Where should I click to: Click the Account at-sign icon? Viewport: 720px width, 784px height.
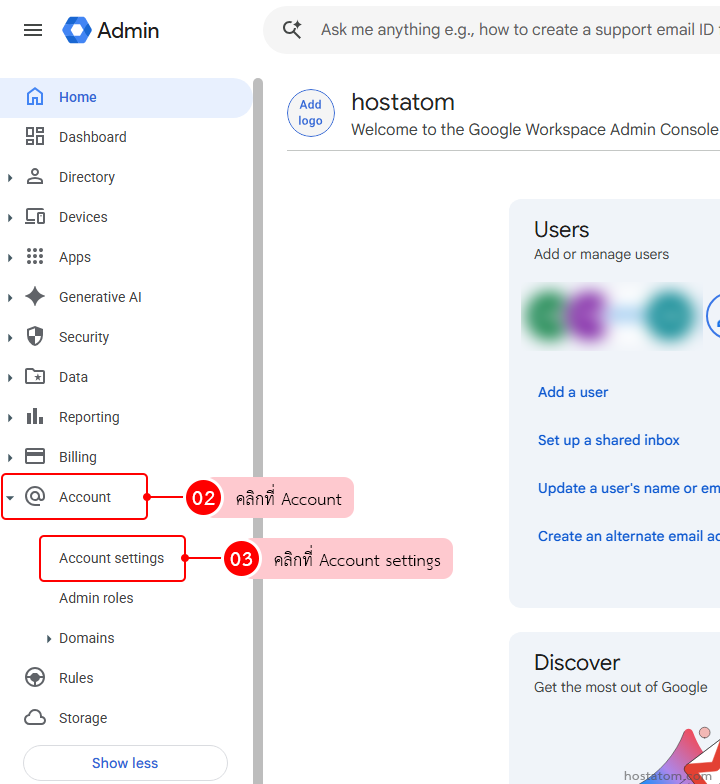click(x=34, y=496)
